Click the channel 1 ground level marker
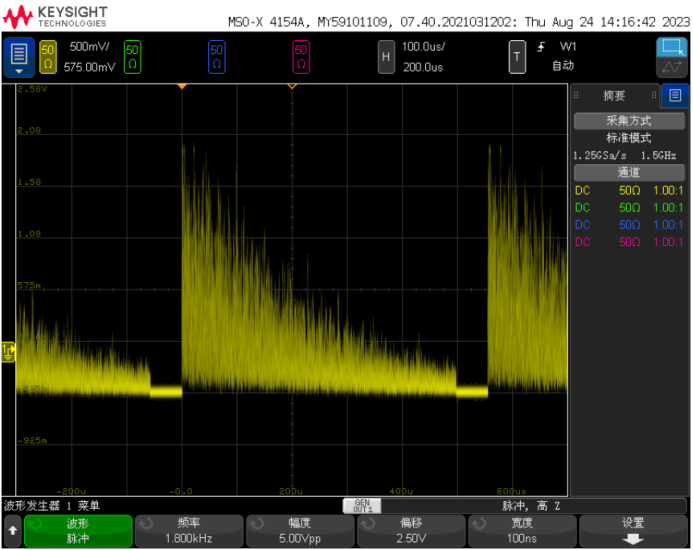This screenshot has height=550, width=693. (x=9, y=349)
